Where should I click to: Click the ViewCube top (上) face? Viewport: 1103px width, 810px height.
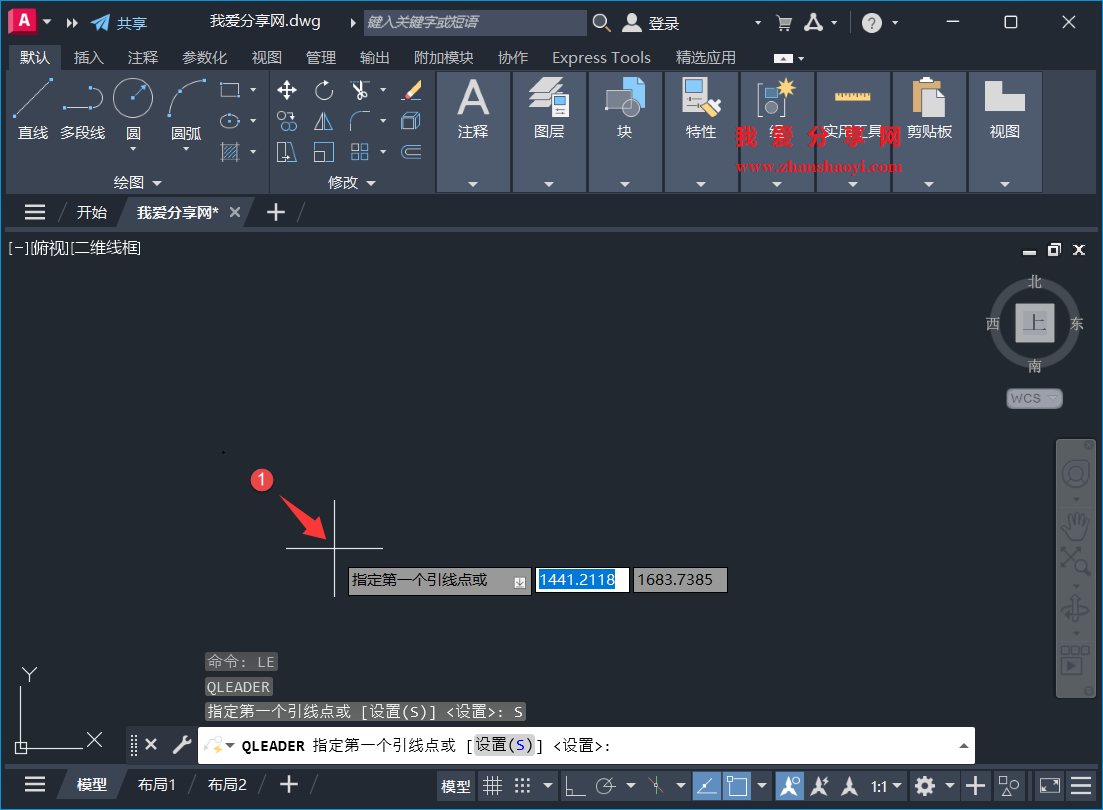coord(1035,323)
